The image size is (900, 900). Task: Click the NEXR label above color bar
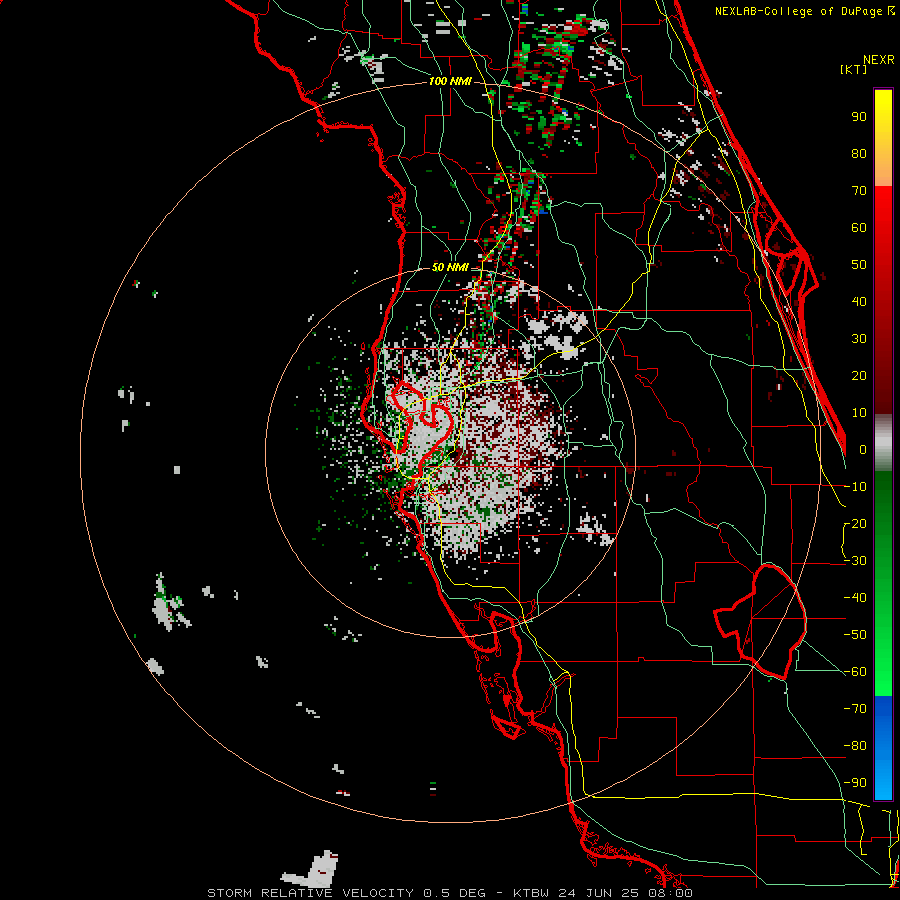click(x=879, y=60)
